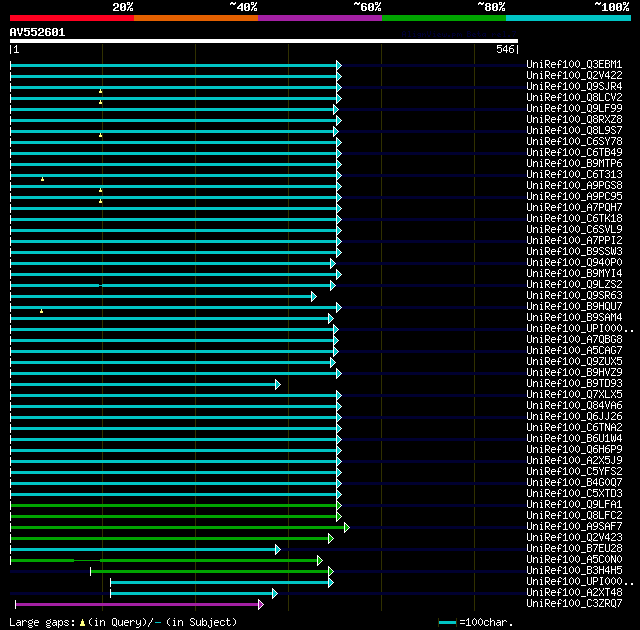This screenshot has height=630, width=640.
Task: Select the label UniRef100_A7PQH7
Action: click(x=574, y=208)
